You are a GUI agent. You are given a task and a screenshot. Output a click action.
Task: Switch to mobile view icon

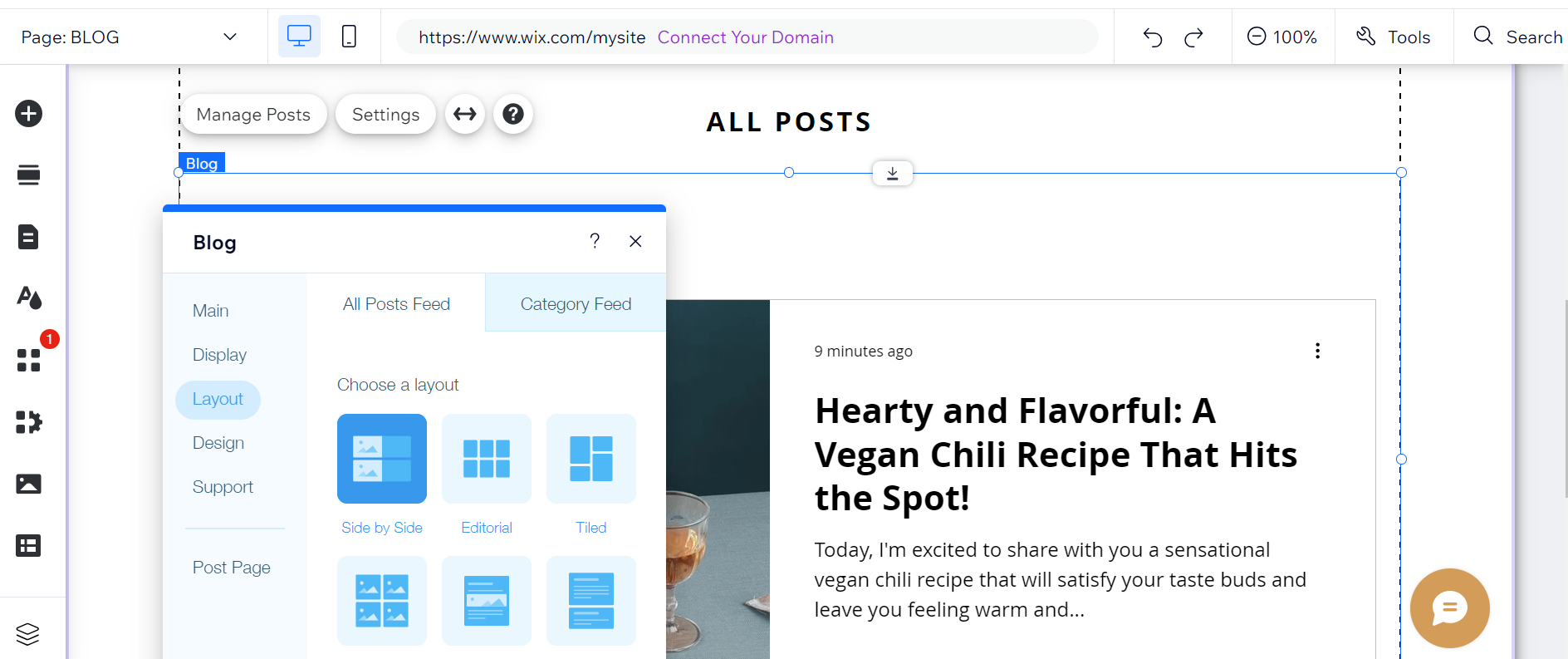[350, 37]
